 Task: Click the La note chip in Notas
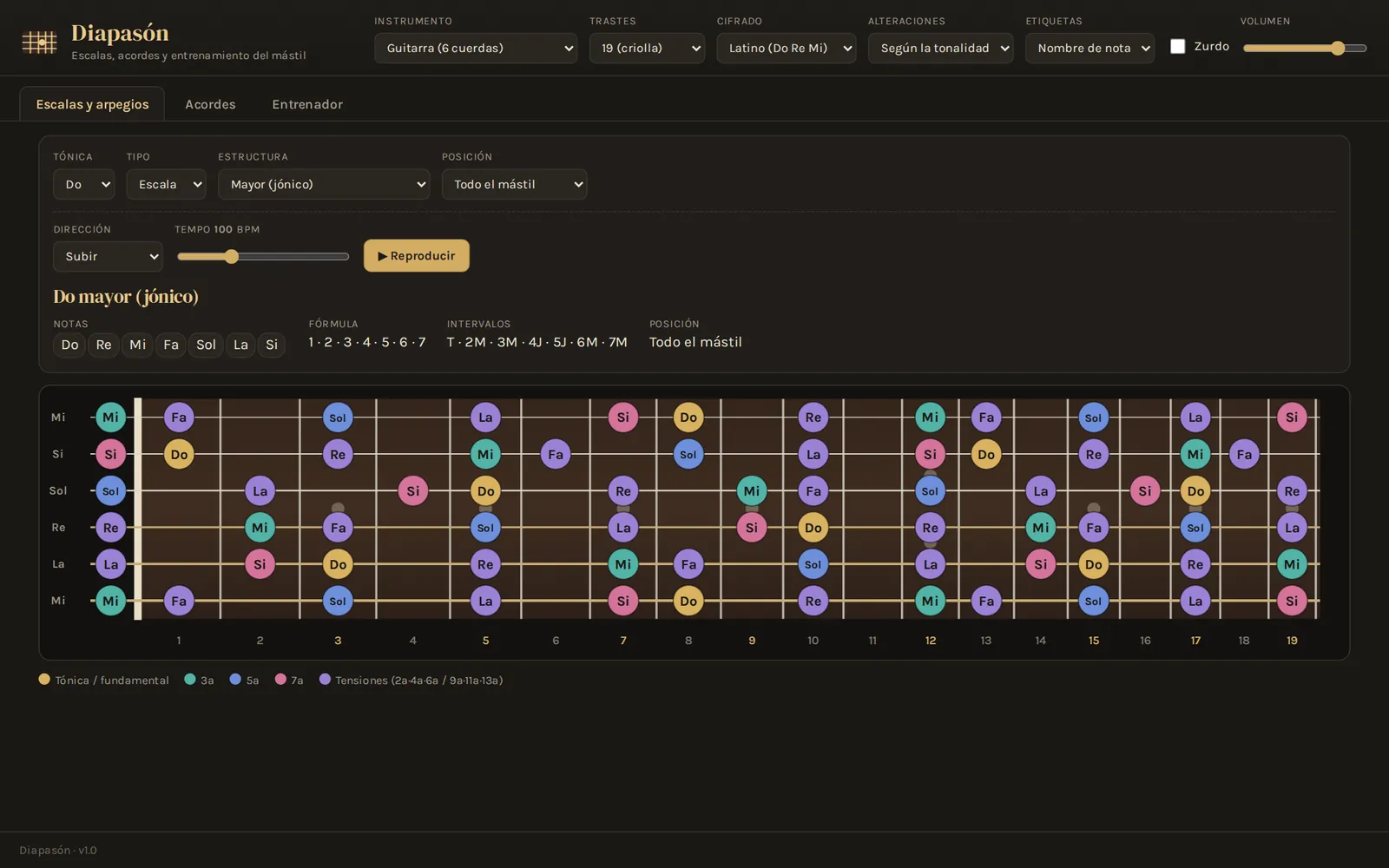(240, 345)
